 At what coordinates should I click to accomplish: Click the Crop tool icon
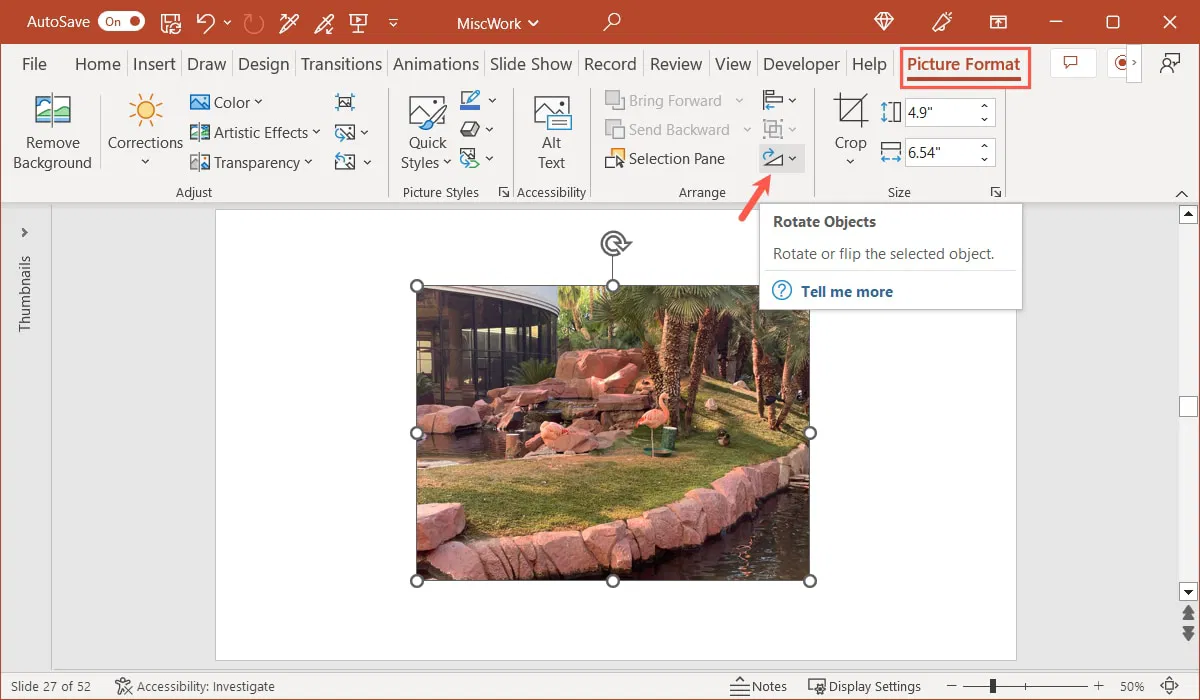[849, 112]
